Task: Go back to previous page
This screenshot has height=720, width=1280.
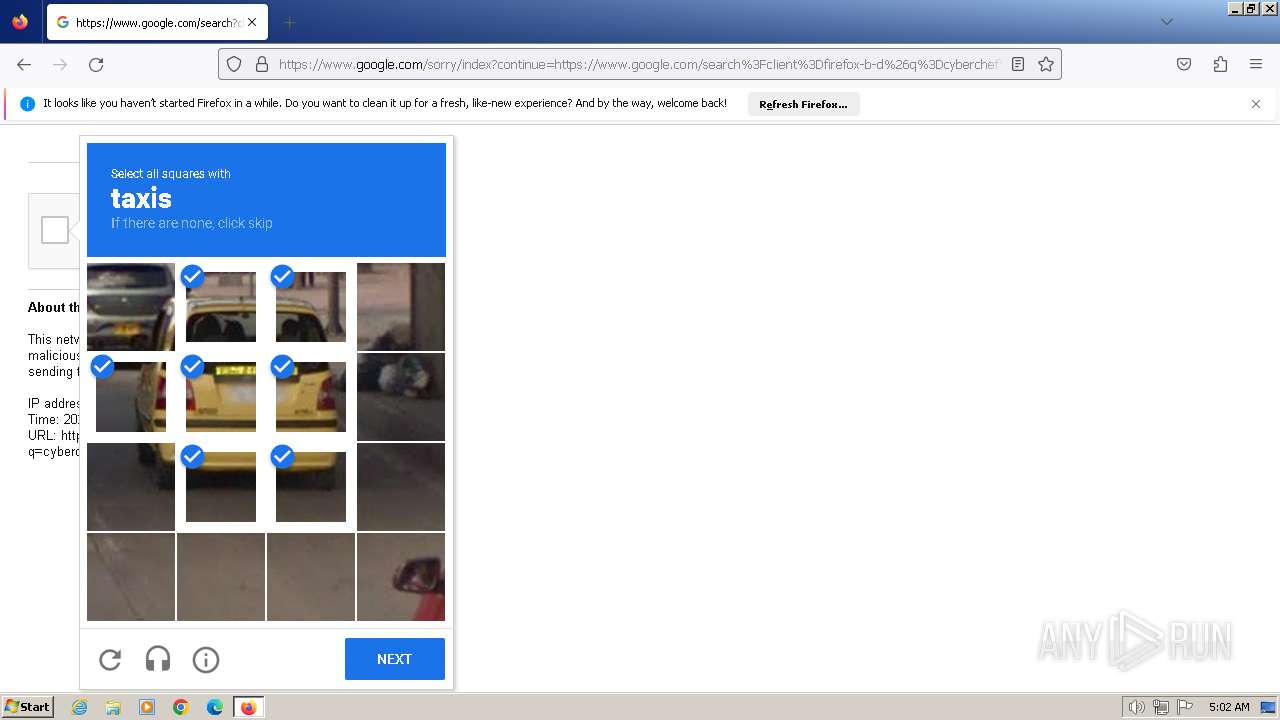Action: [x=24, y=64]
